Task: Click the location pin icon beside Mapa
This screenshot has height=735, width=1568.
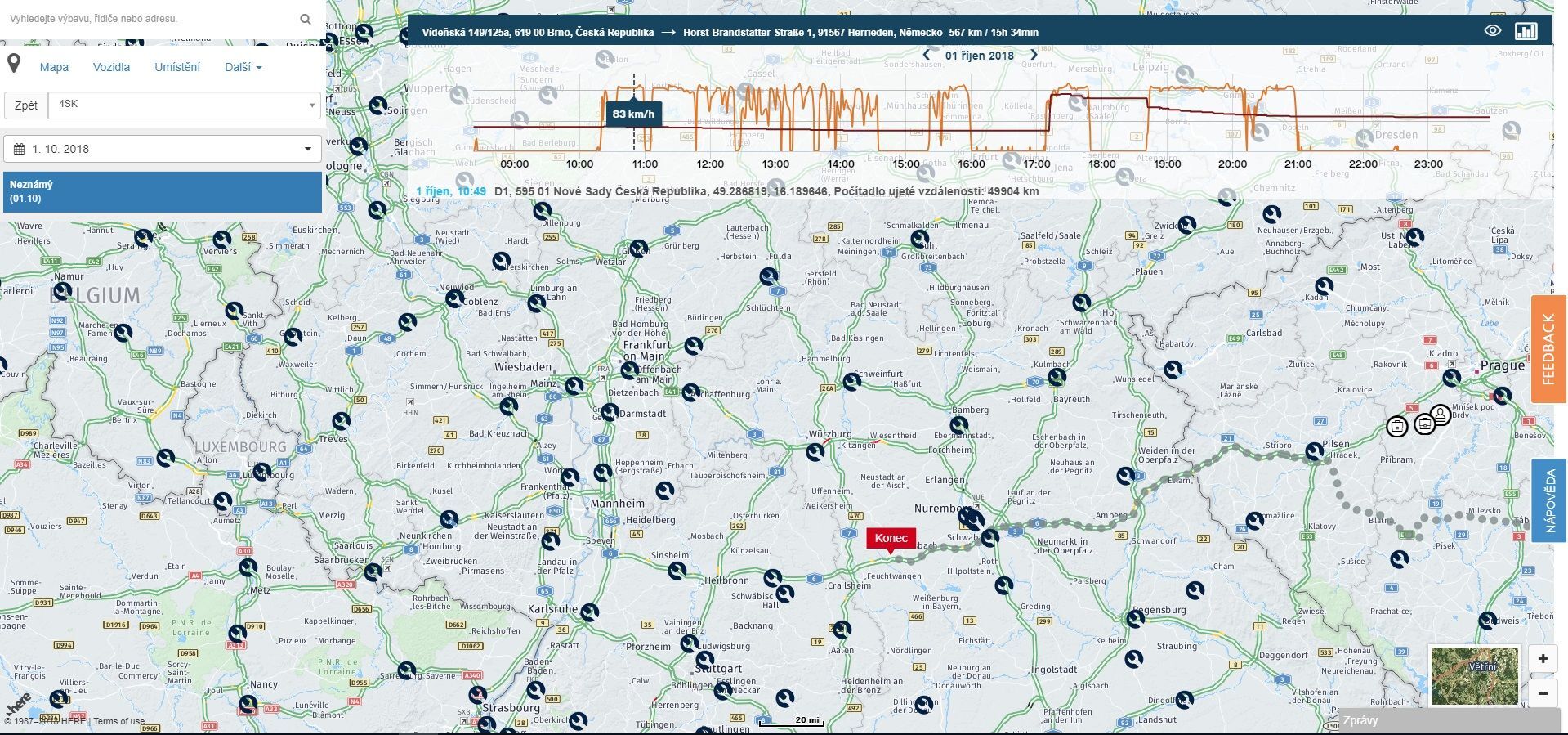Action: coord(14,65)
